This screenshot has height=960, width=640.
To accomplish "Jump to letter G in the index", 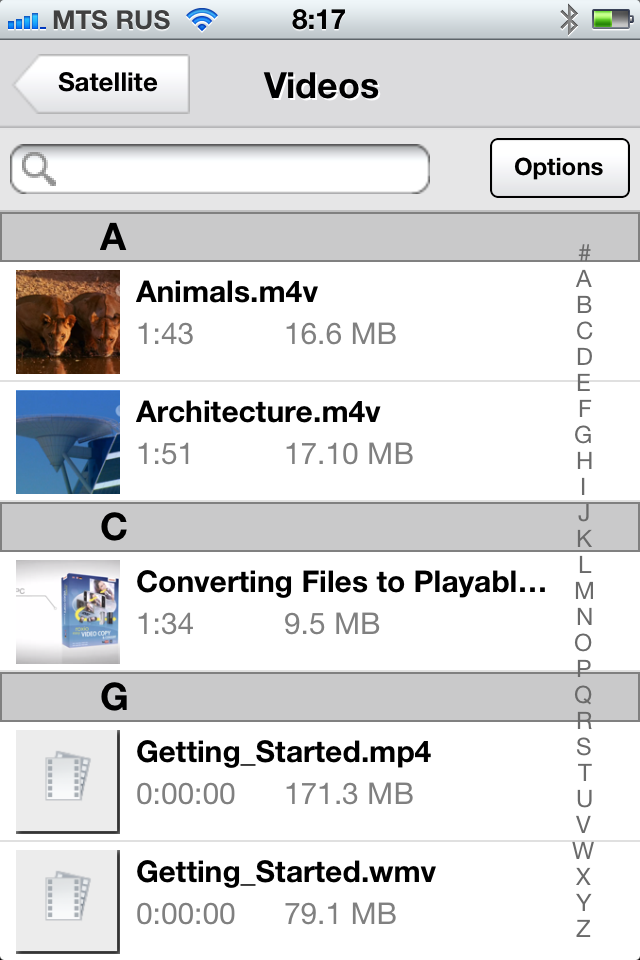I will click(x=584, y=434).
